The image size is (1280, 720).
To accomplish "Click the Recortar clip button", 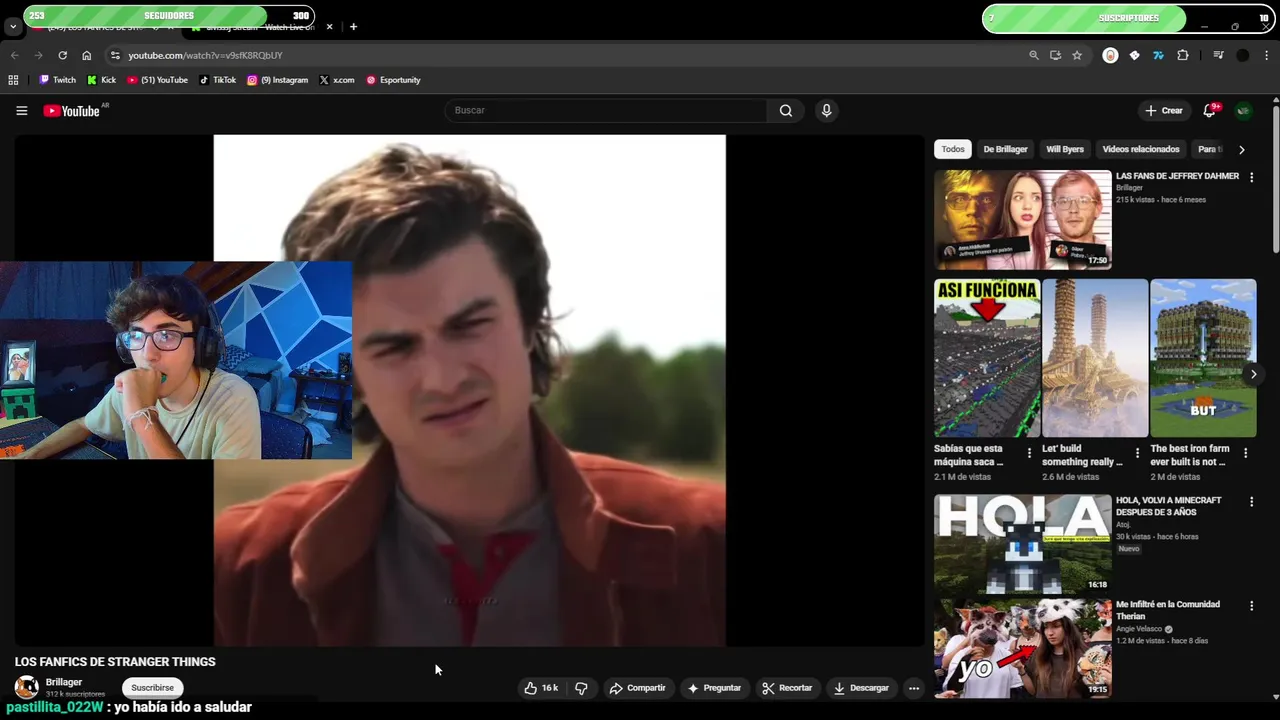I will (787, 688).
